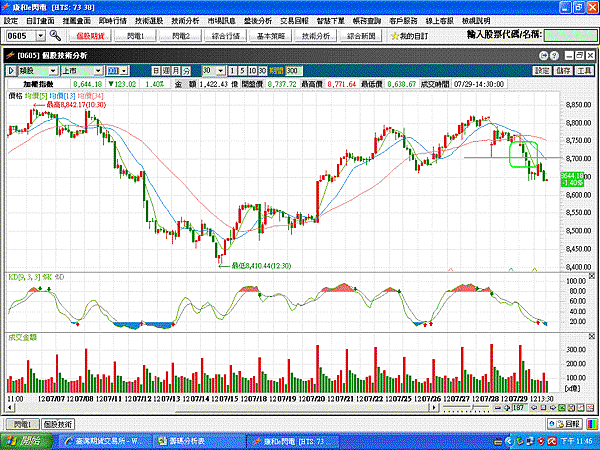Select 月 monthly period toggle
This screenshot has width=600, height=450.
[176, 71]
